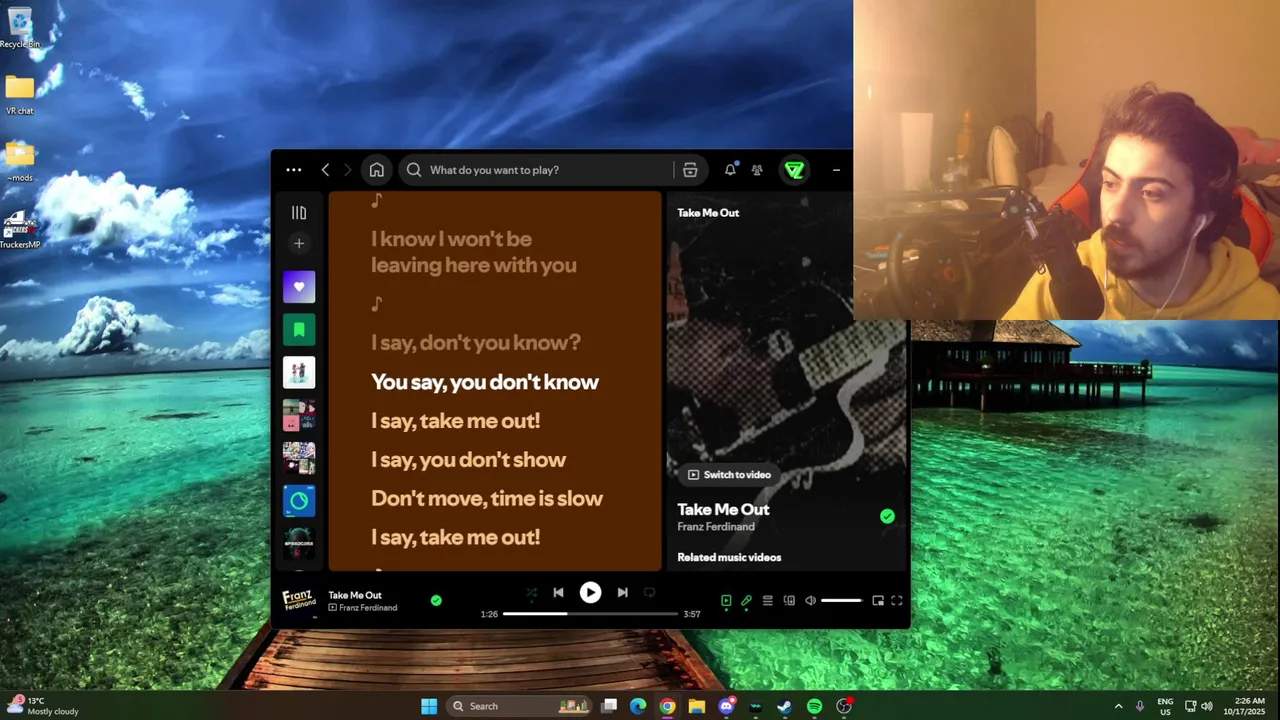Open Franz Ferdinand artist link in Now Playing panel
The width and height of the screenshot is (1280, 720).
pos(716,527)
